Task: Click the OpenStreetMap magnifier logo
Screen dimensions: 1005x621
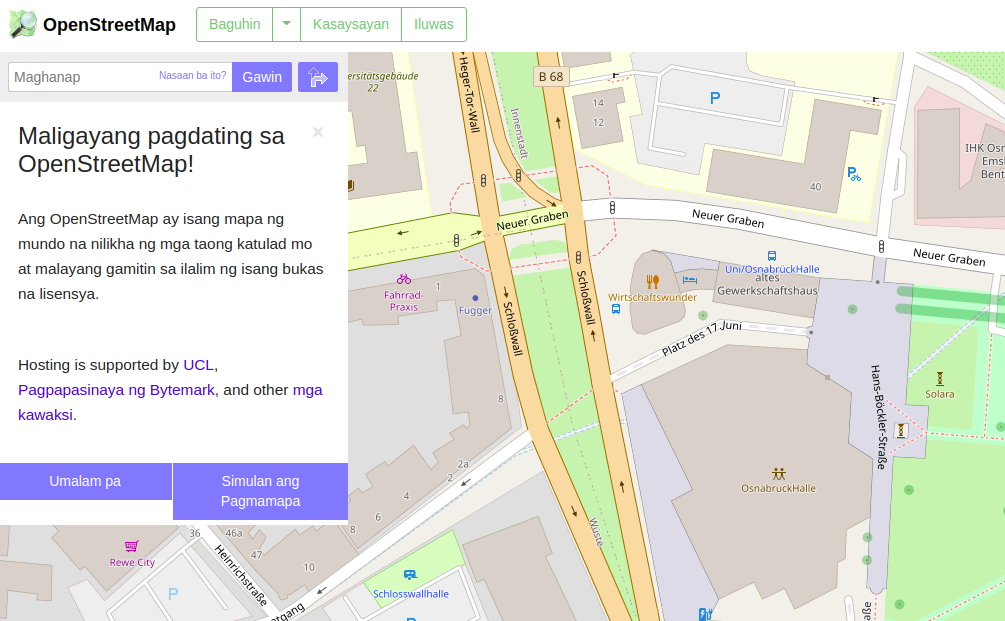Action: pos(23,24)
